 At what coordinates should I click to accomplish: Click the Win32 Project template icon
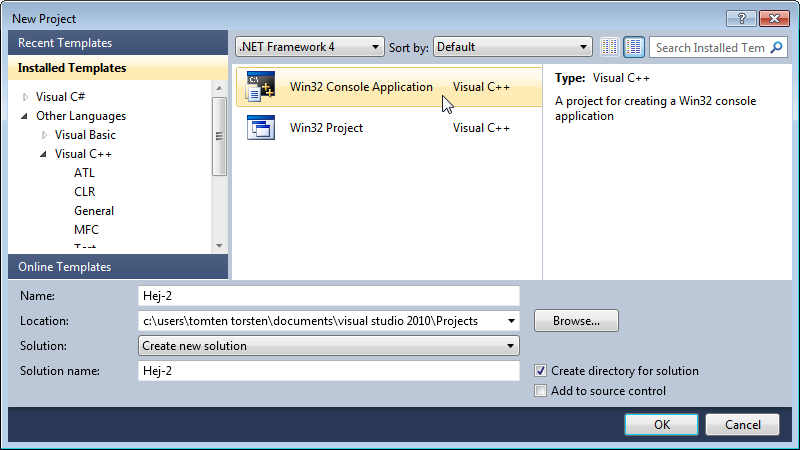tap(261, 128)
